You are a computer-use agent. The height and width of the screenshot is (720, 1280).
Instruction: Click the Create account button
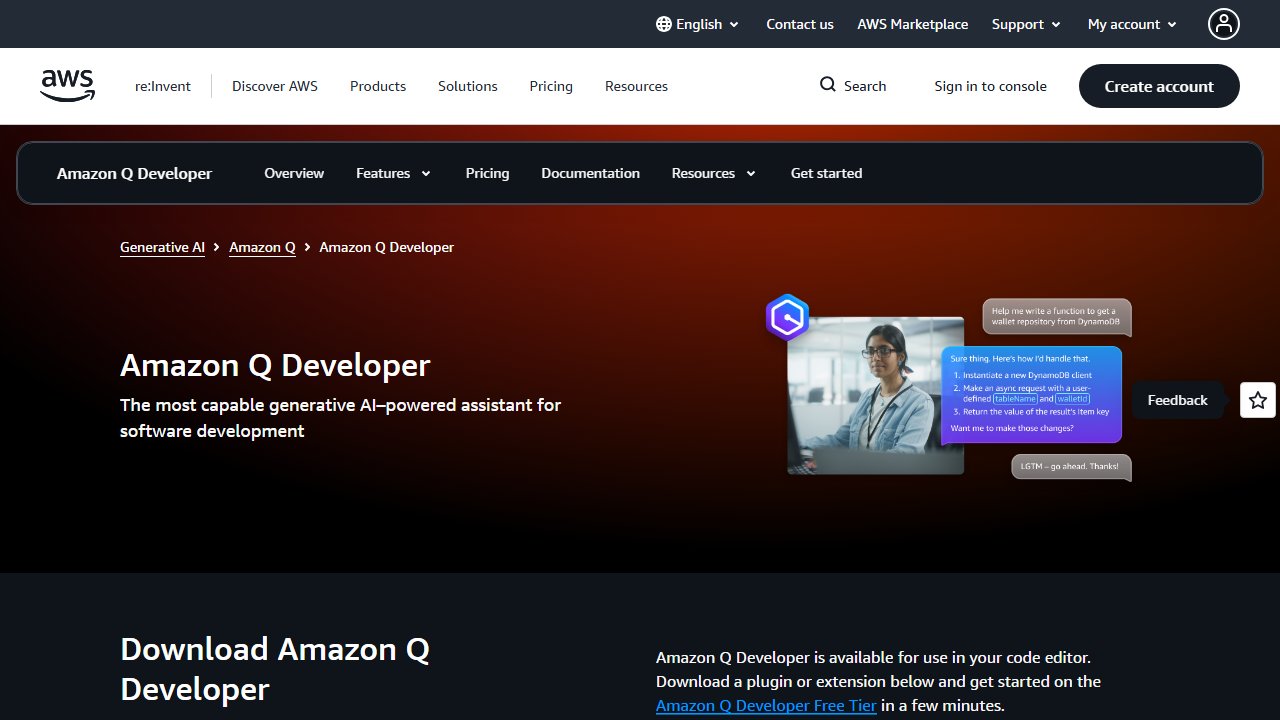[x=1159, y=86]
